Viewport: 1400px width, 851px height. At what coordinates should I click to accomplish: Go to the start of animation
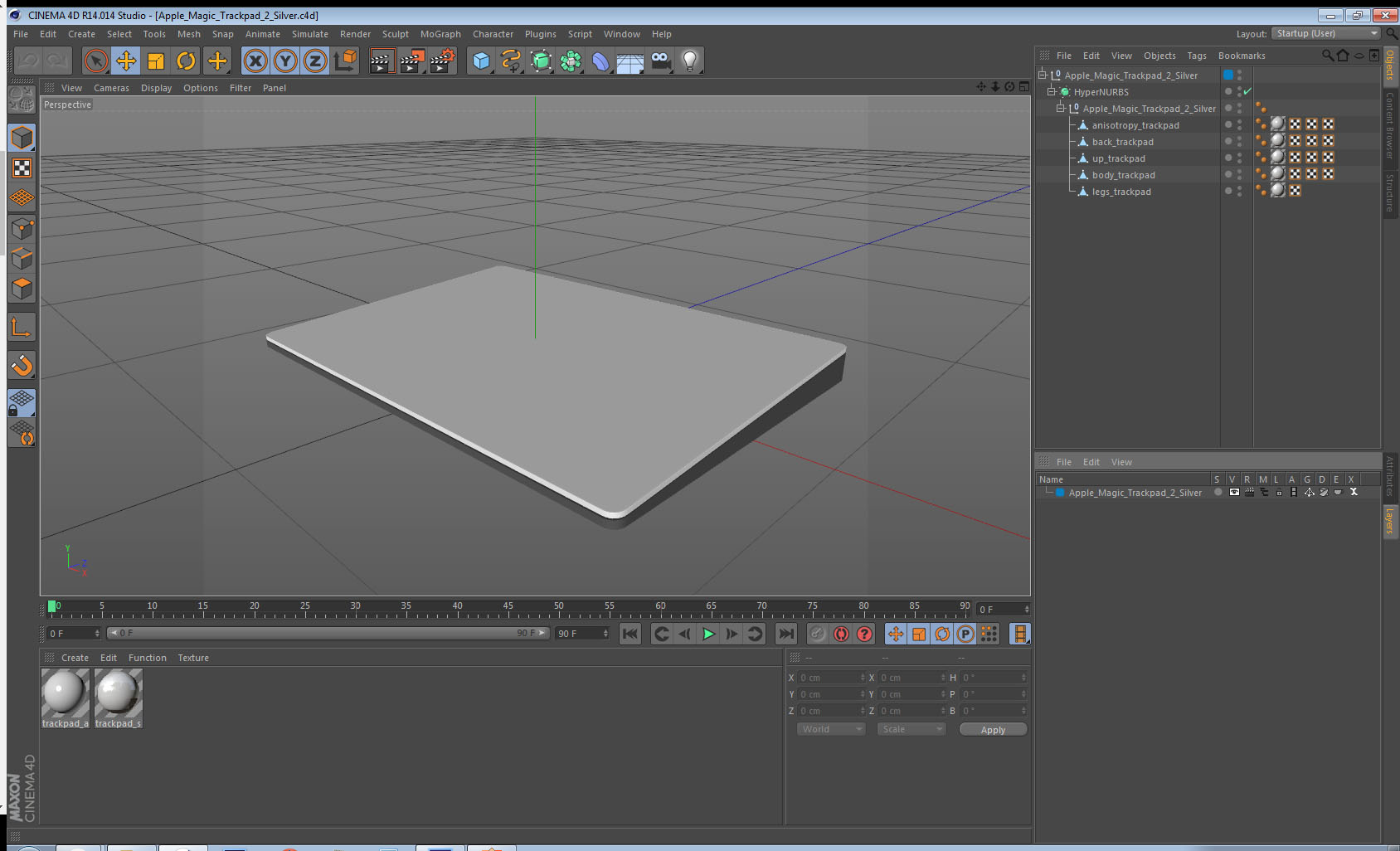pos(630,634)
